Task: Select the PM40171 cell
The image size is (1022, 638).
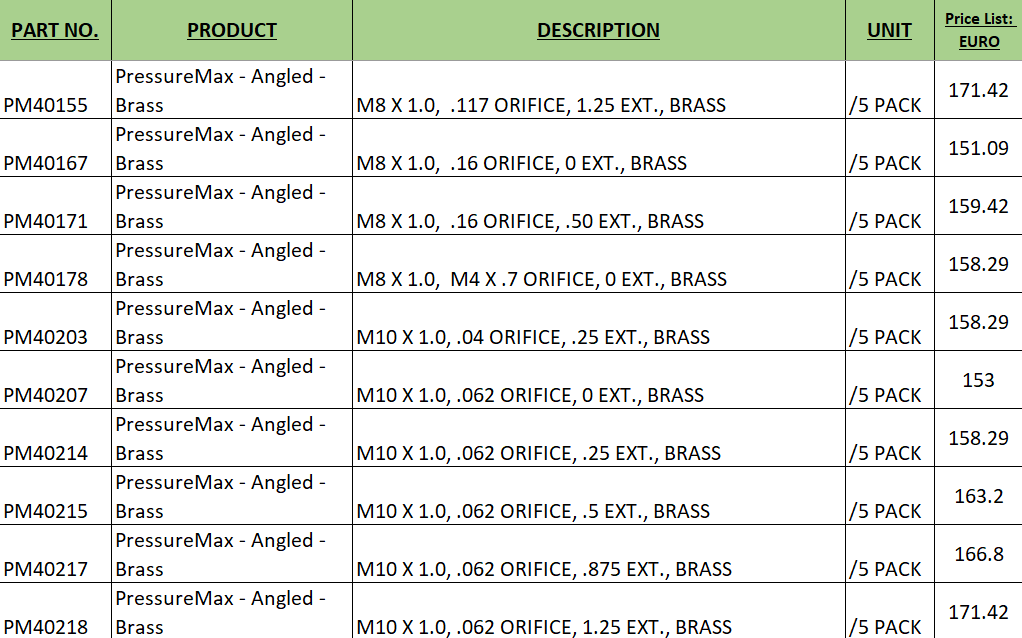Action: tap(55, 206)
